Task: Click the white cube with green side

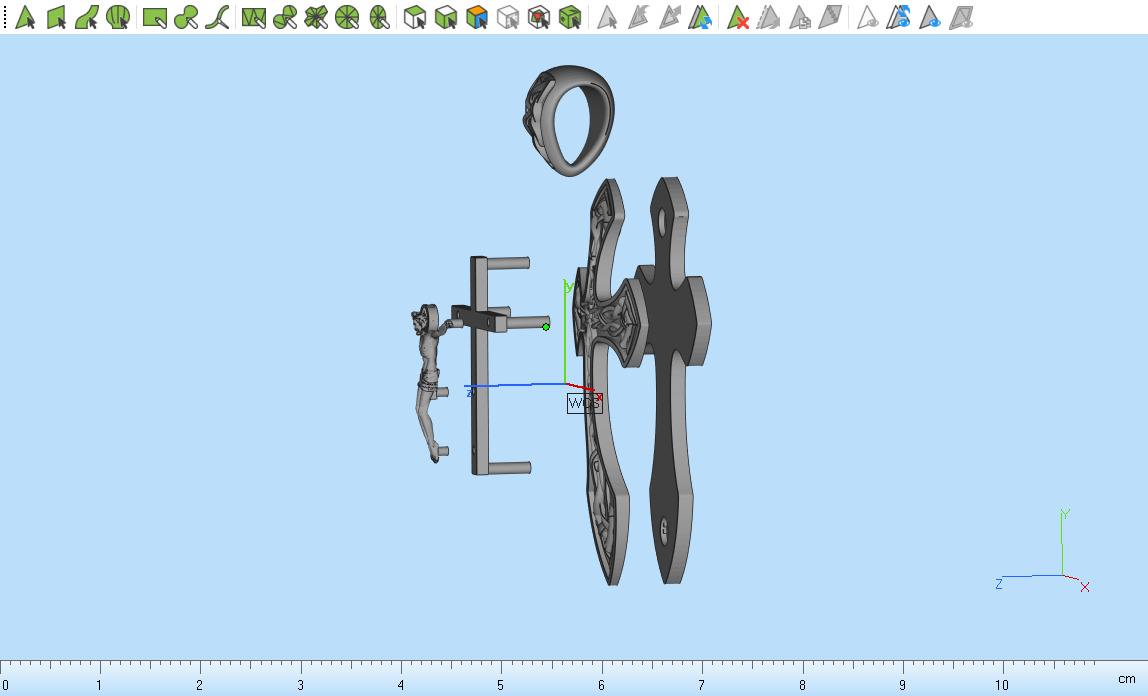Action: pos(415,17)
